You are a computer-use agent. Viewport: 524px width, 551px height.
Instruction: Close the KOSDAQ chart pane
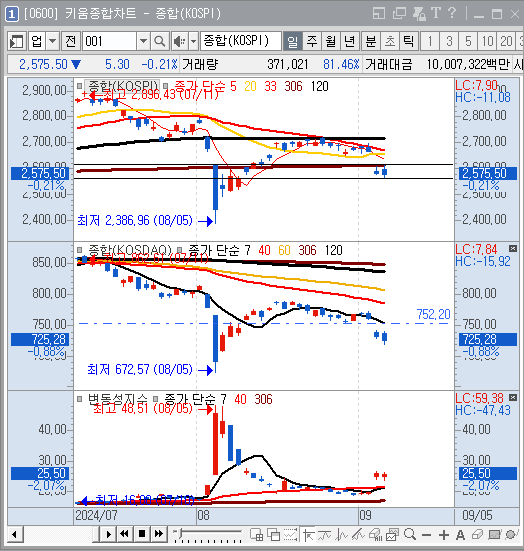pyautogui.click(x=513, y=248)
